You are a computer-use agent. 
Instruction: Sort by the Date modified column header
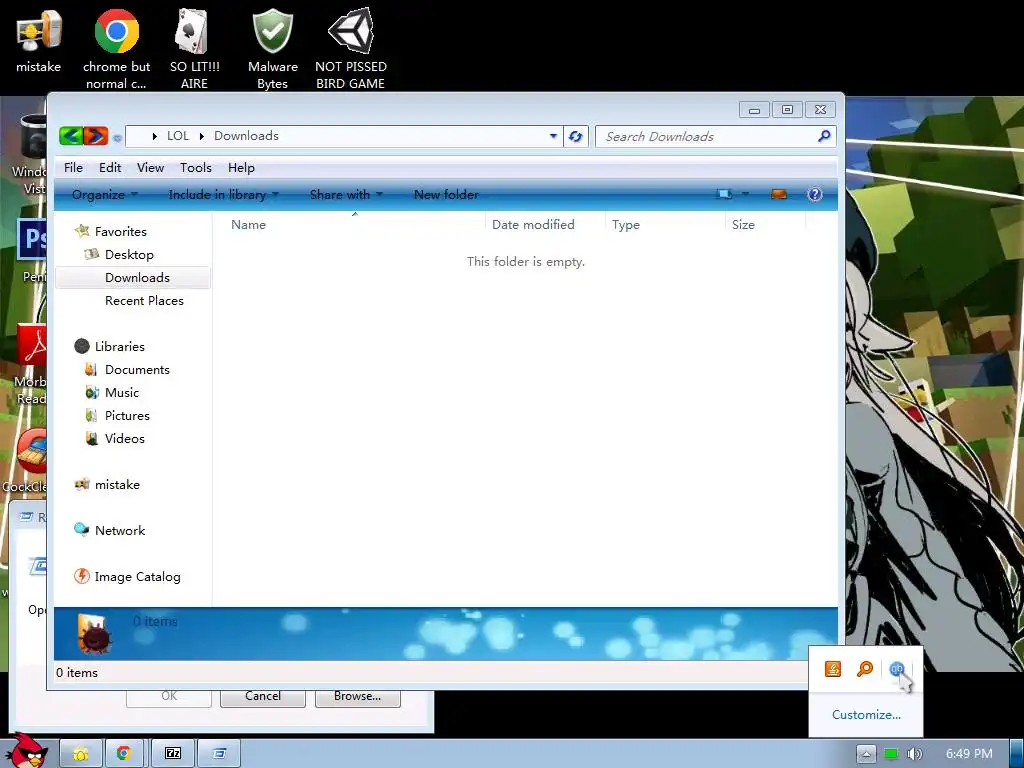(545, 224)
